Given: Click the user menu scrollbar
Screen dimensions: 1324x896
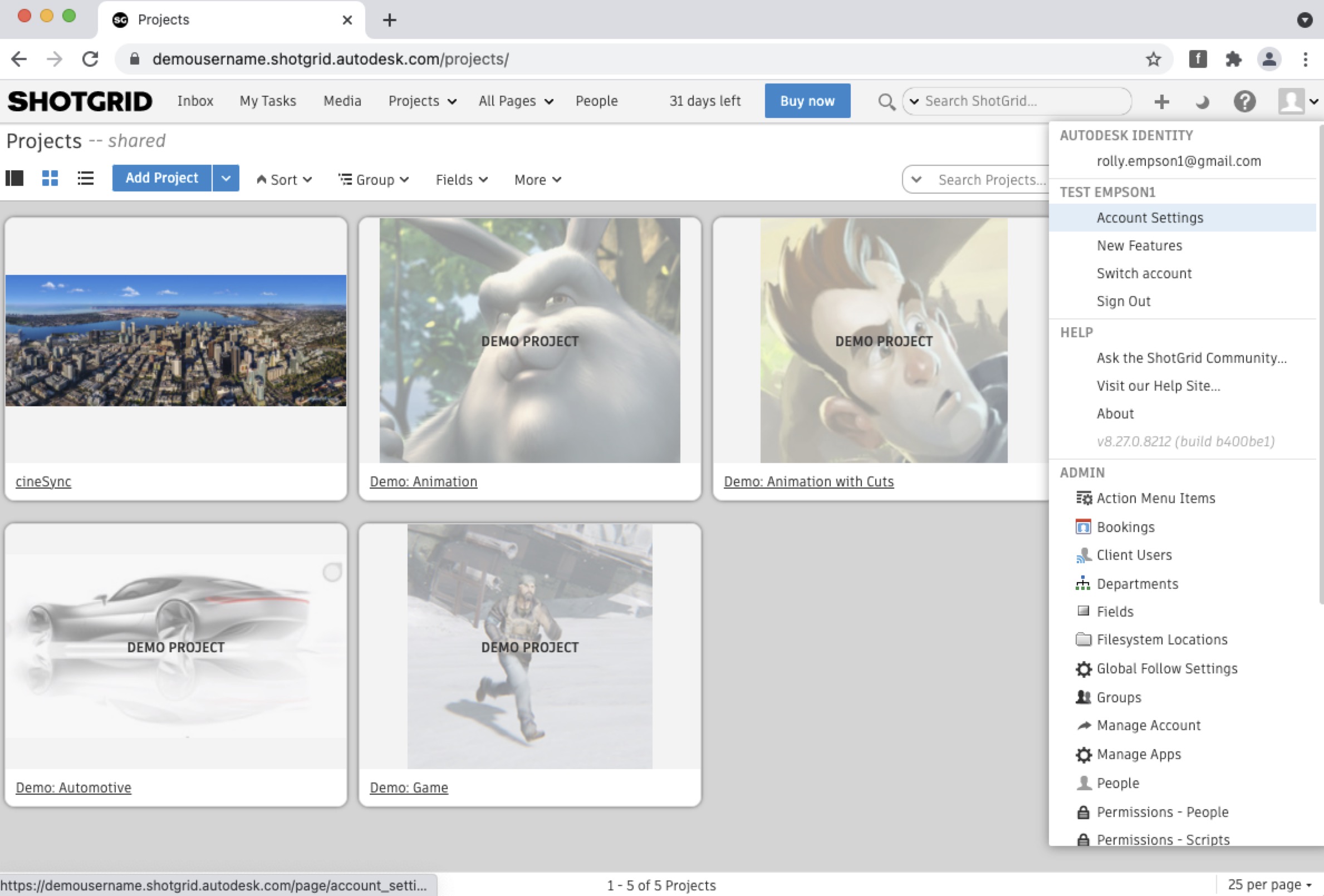Looking at the screenshot, I should [1320, 365].
